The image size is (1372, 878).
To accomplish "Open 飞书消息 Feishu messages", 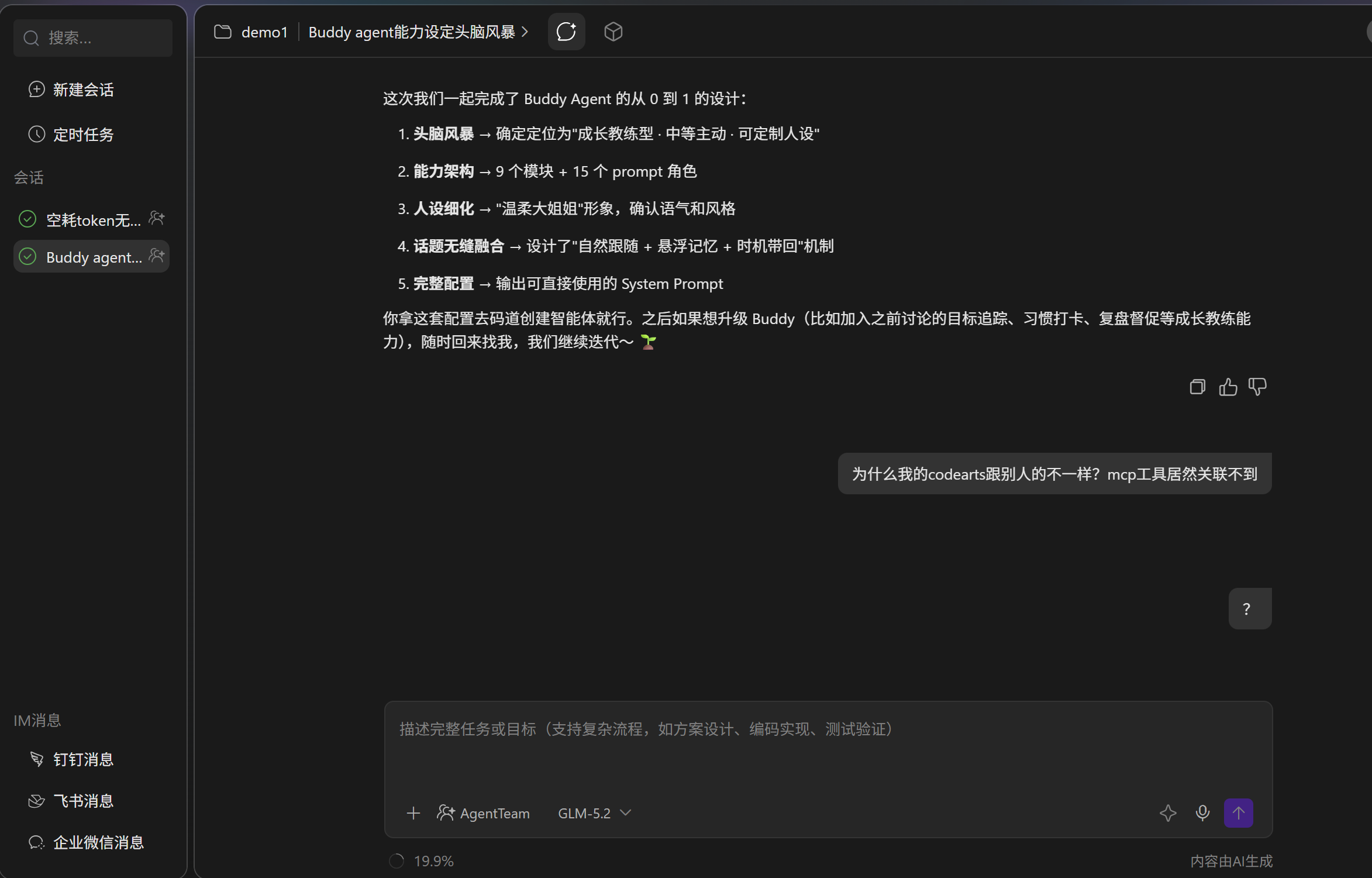I will point(71,801).
